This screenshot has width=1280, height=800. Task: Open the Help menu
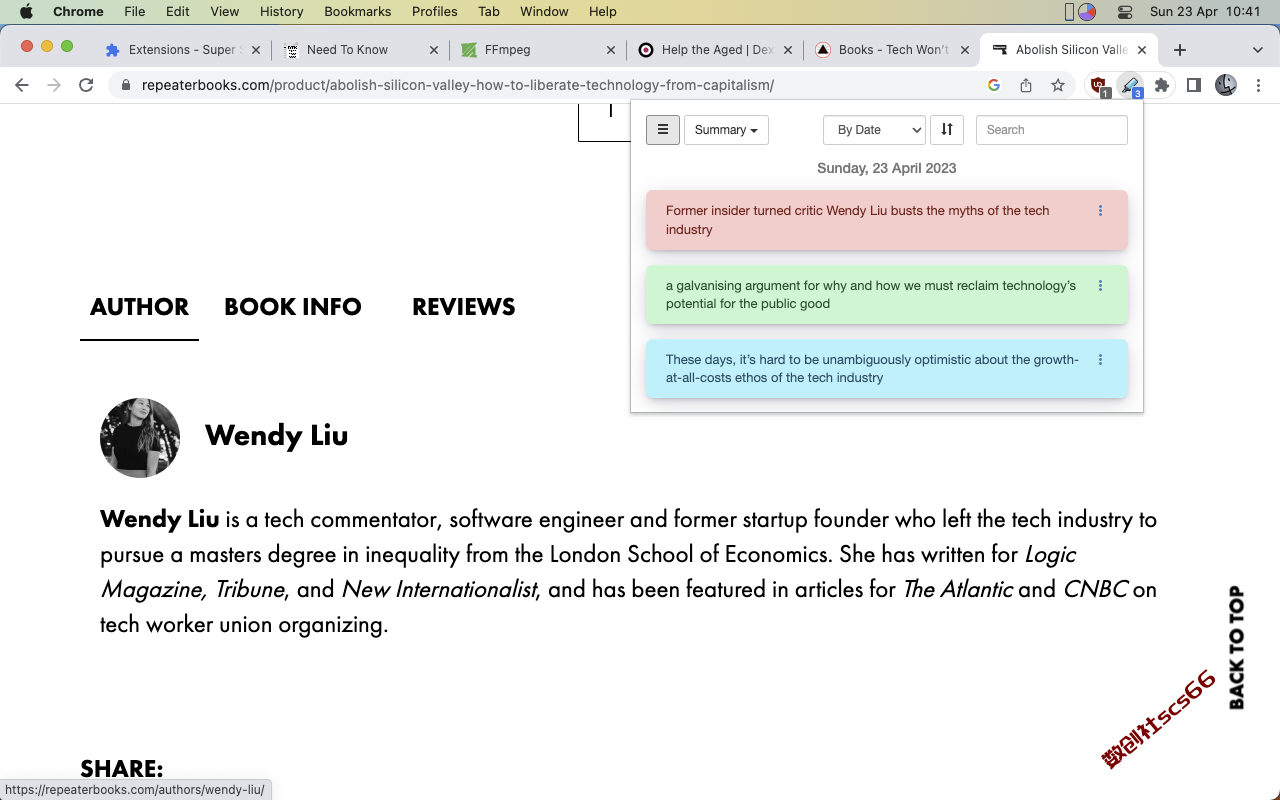pos(603,12)
